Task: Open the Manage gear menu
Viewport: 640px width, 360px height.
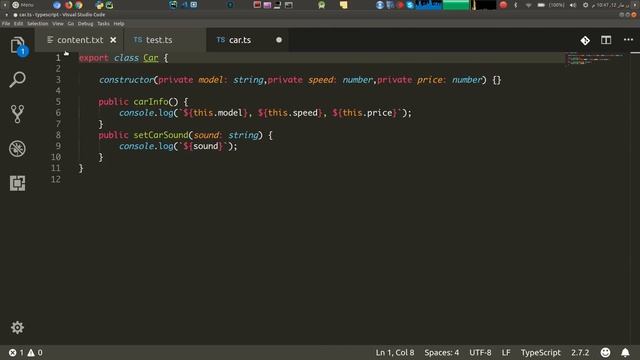Action: pyautogui.click(x=17, y=327)
